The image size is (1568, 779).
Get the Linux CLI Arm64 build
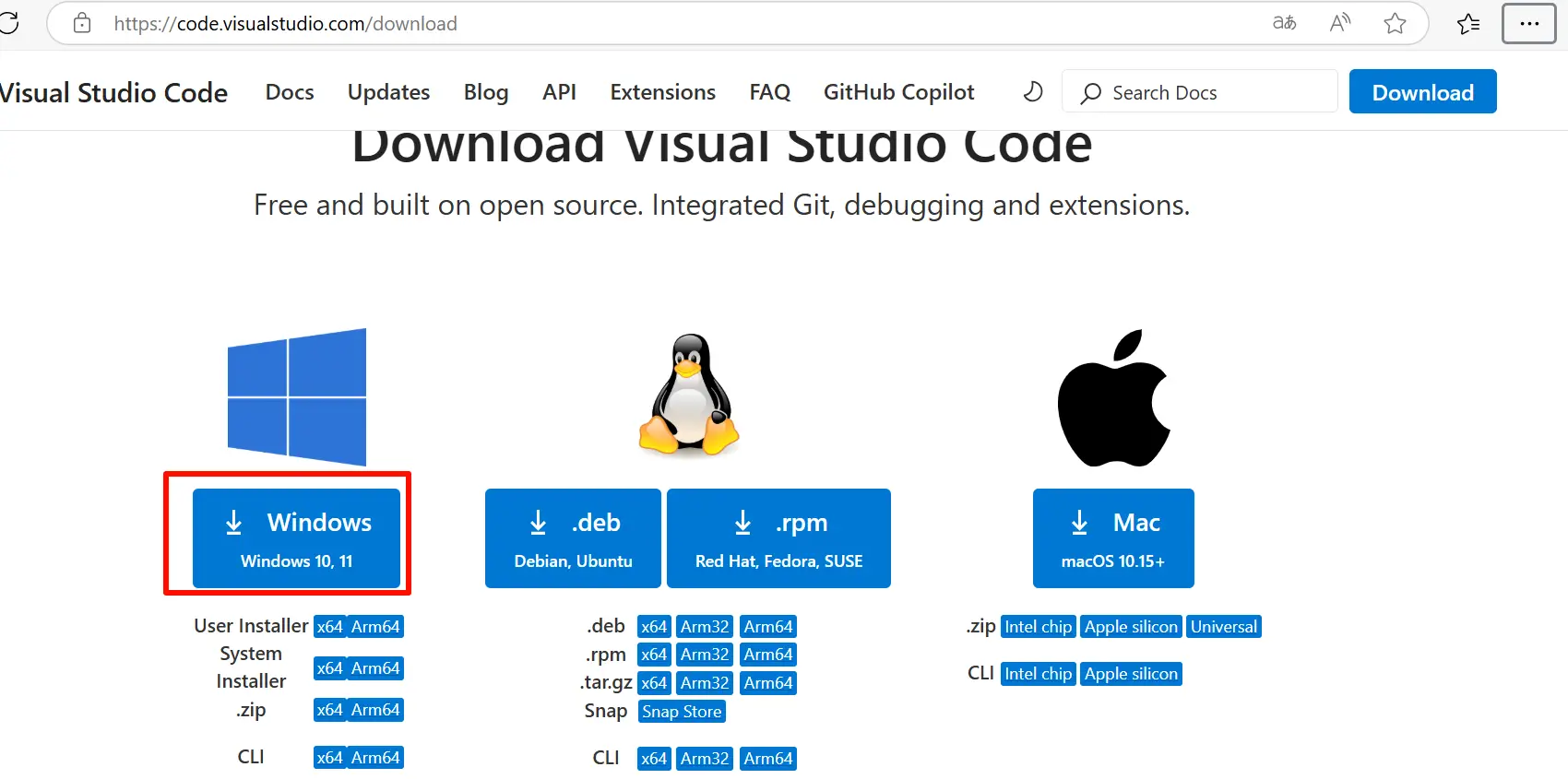click(x=768, y=759)
